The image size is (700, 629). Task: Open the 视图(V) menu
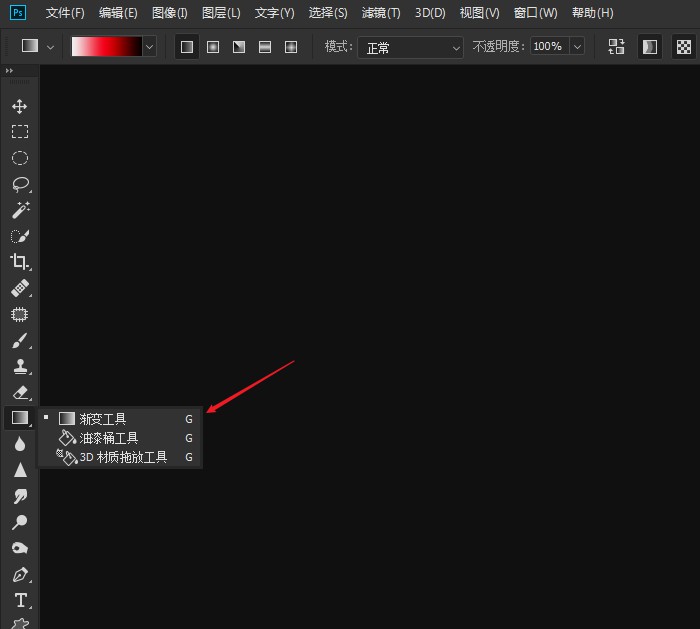point(479,13)
